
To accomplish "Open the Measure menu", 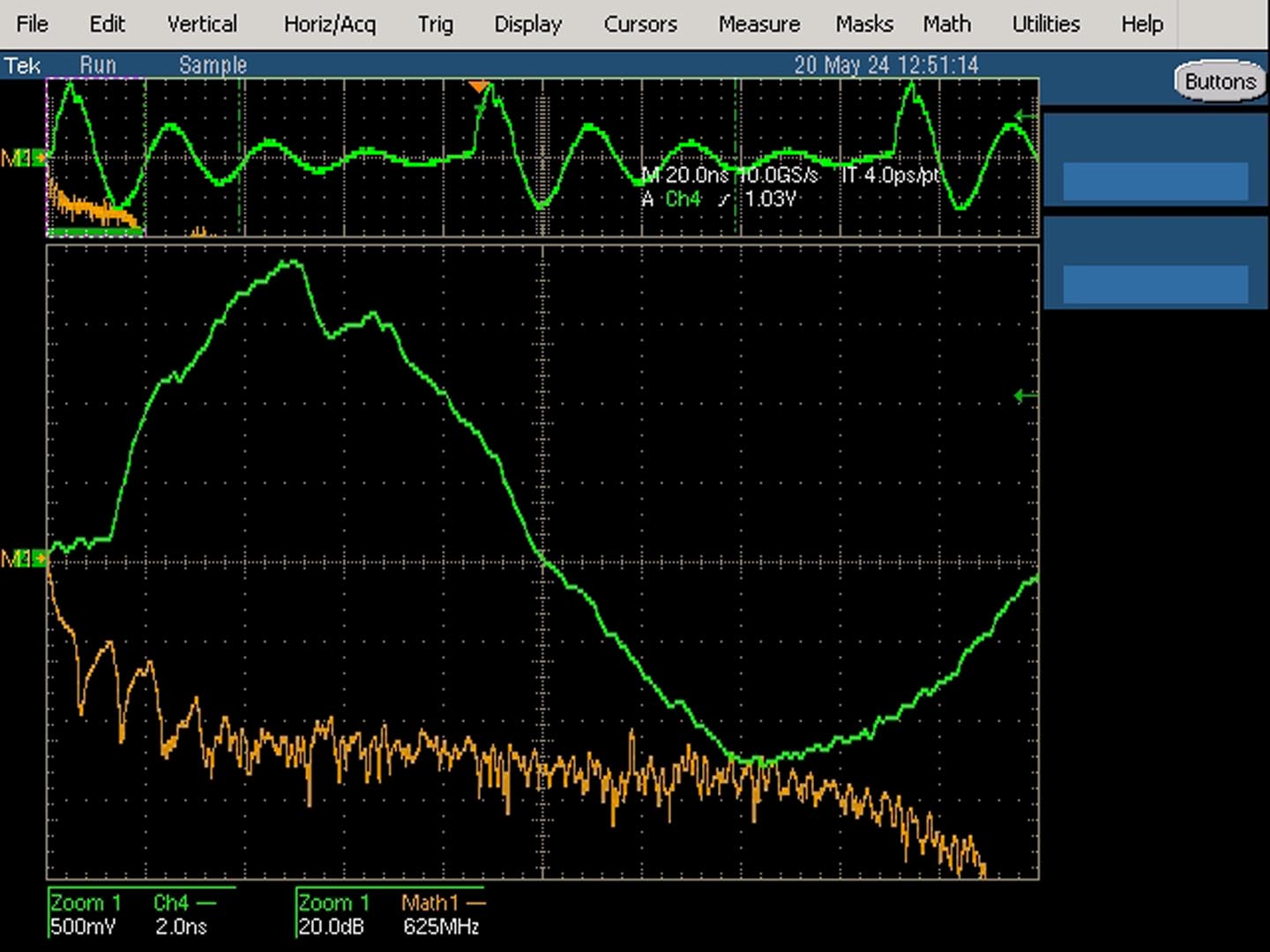I will (758, 24).
